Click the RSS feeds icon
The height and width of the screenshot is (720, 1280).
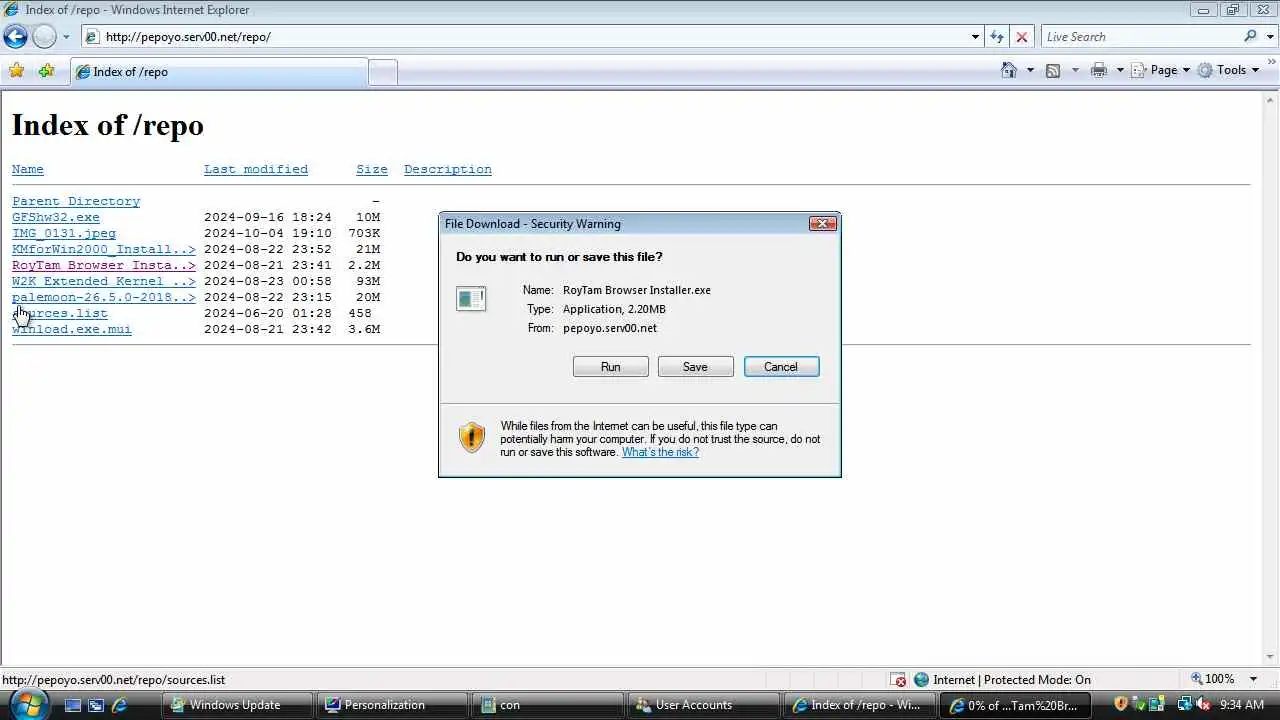pyautogui.click(x=1053, y=70)
